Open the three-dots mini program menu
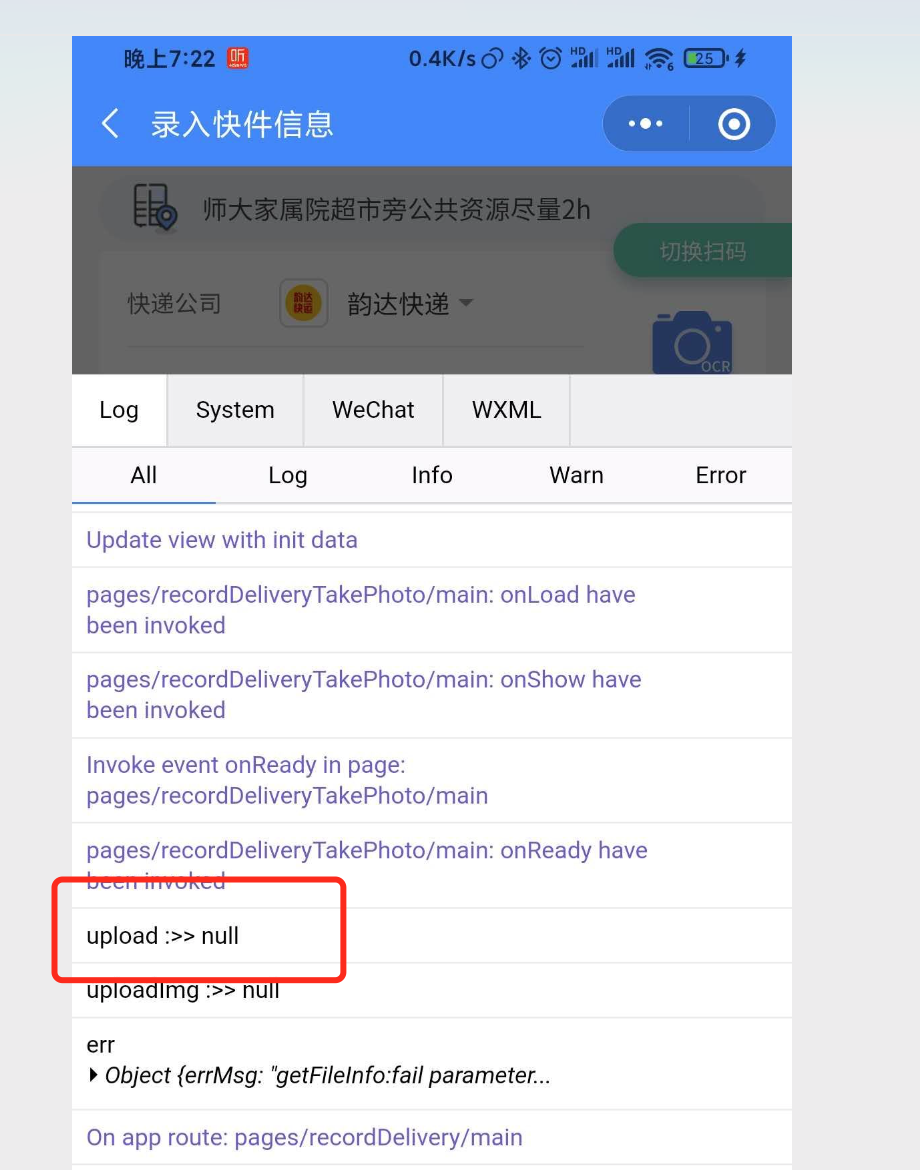Viewport: 920px width, 1170px height. coord(645,124)
